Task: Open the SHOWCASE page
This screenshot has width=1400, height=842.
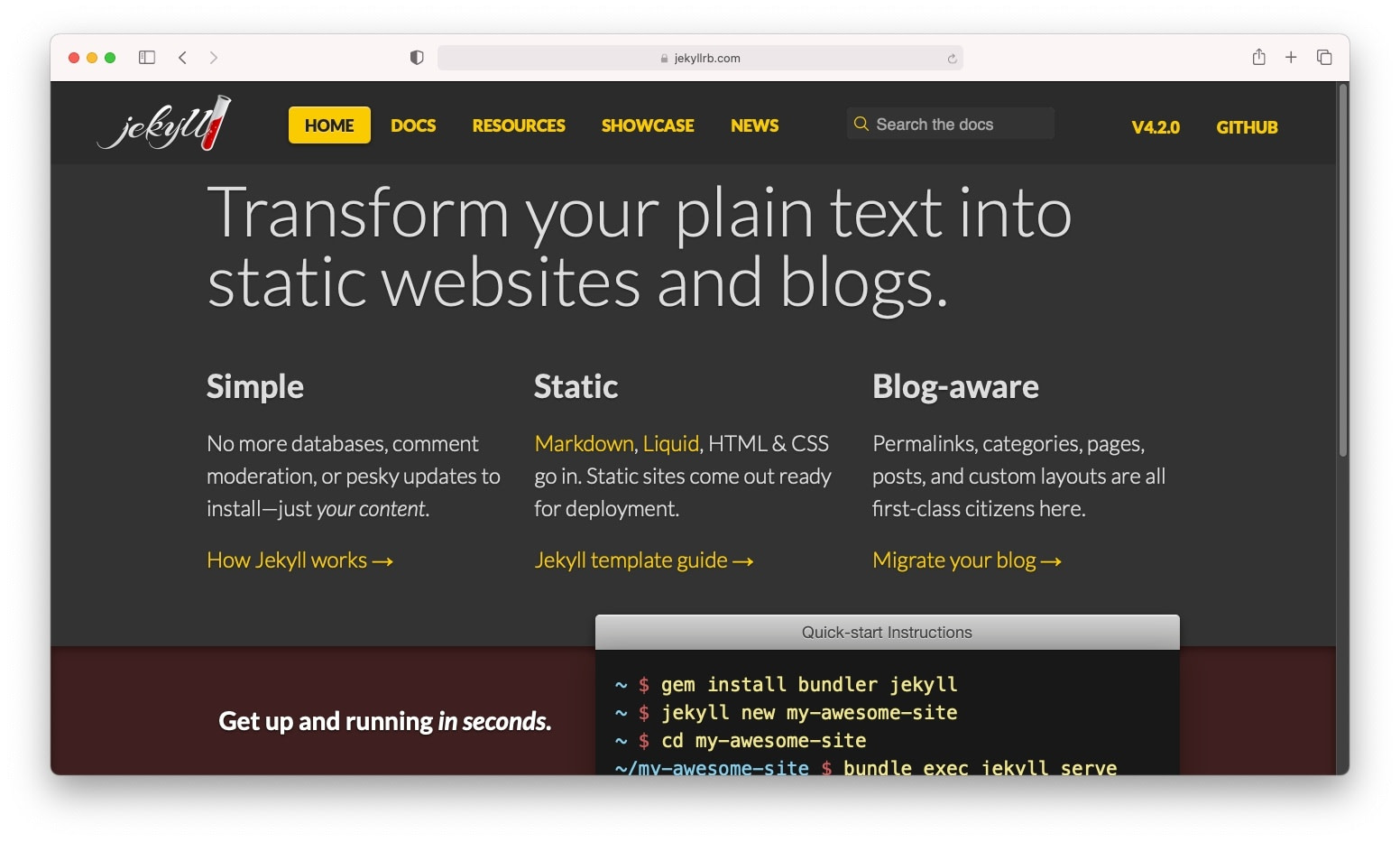Action: (648, 125)
